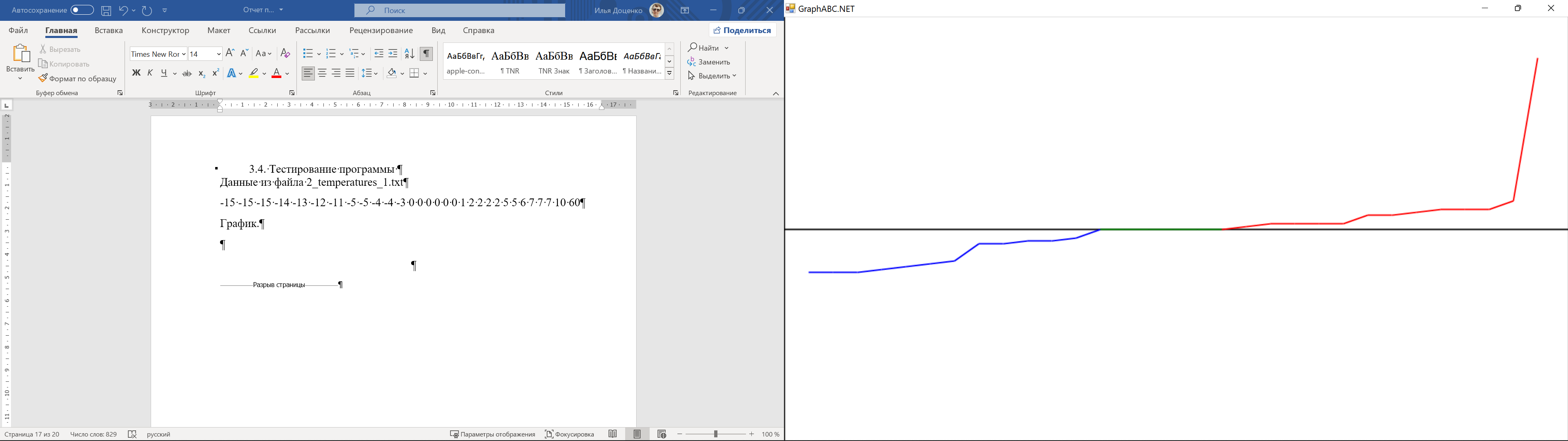Open the borders dropdown arrow
This screenshot has height=441, width=1568.
tap(425, 73)
